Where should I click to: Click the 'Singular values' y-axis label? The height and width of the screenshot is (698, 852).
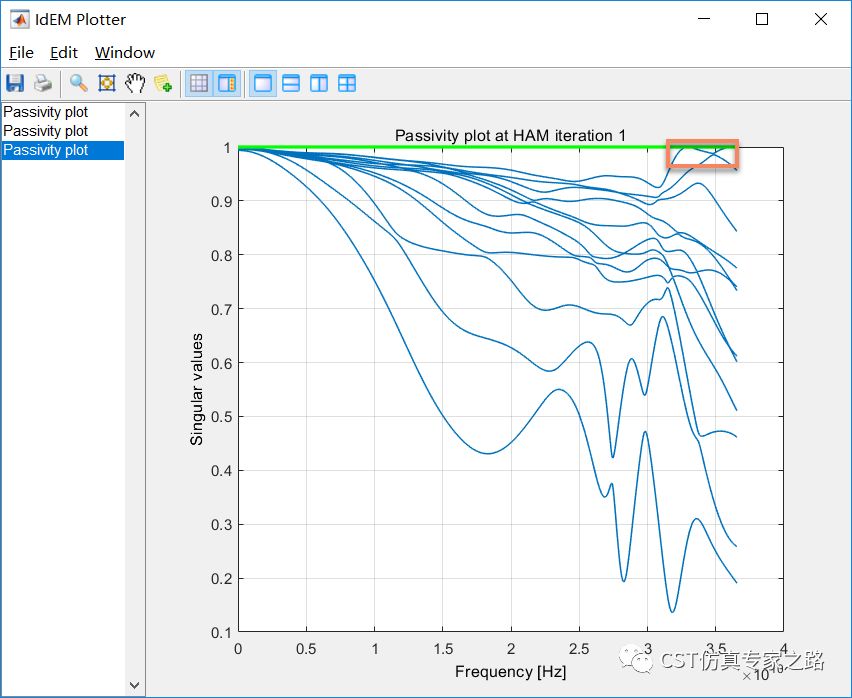196,389
